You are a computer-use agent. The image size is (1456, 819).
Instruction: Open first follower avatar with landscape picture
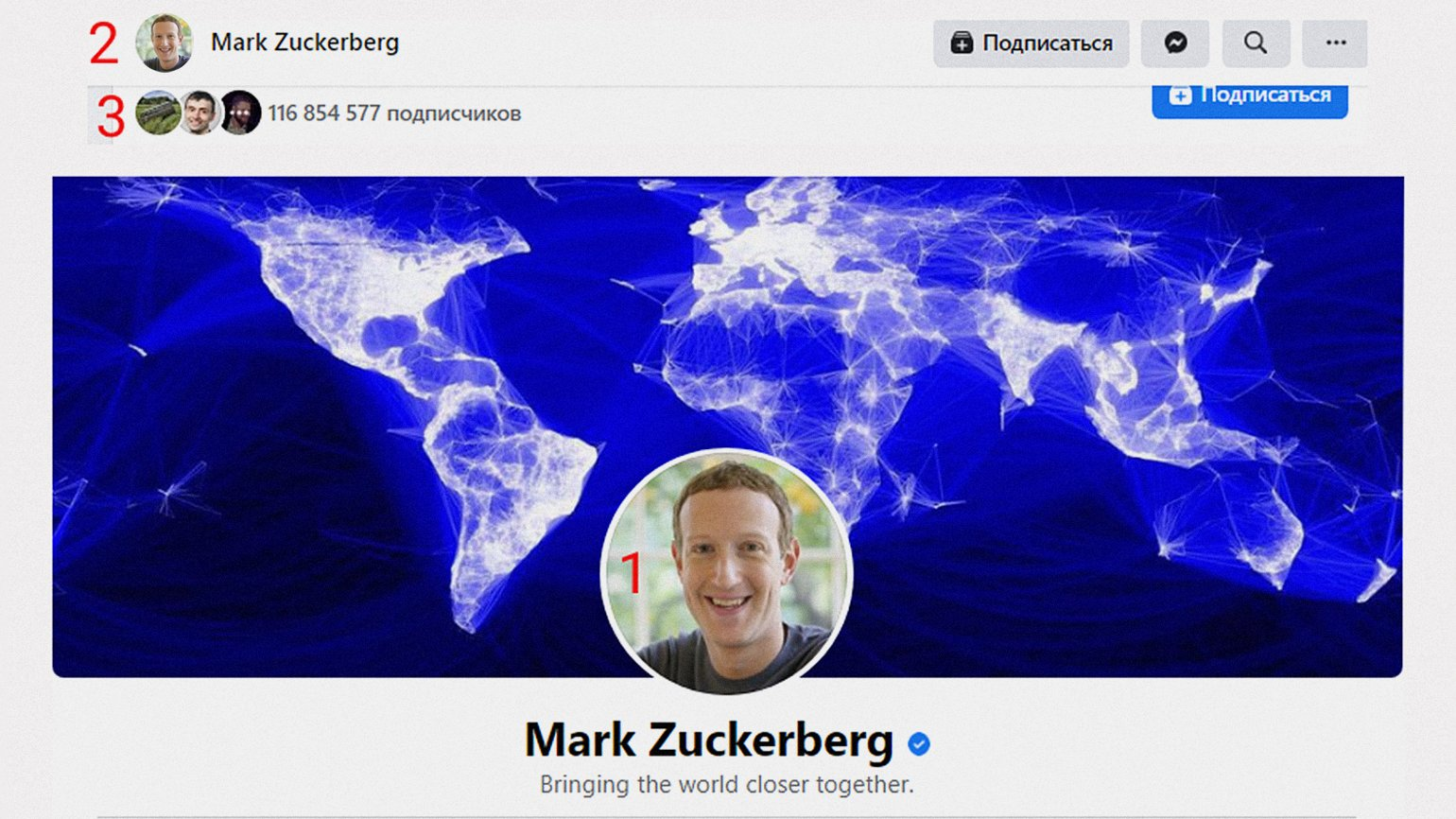pos(158,113)
